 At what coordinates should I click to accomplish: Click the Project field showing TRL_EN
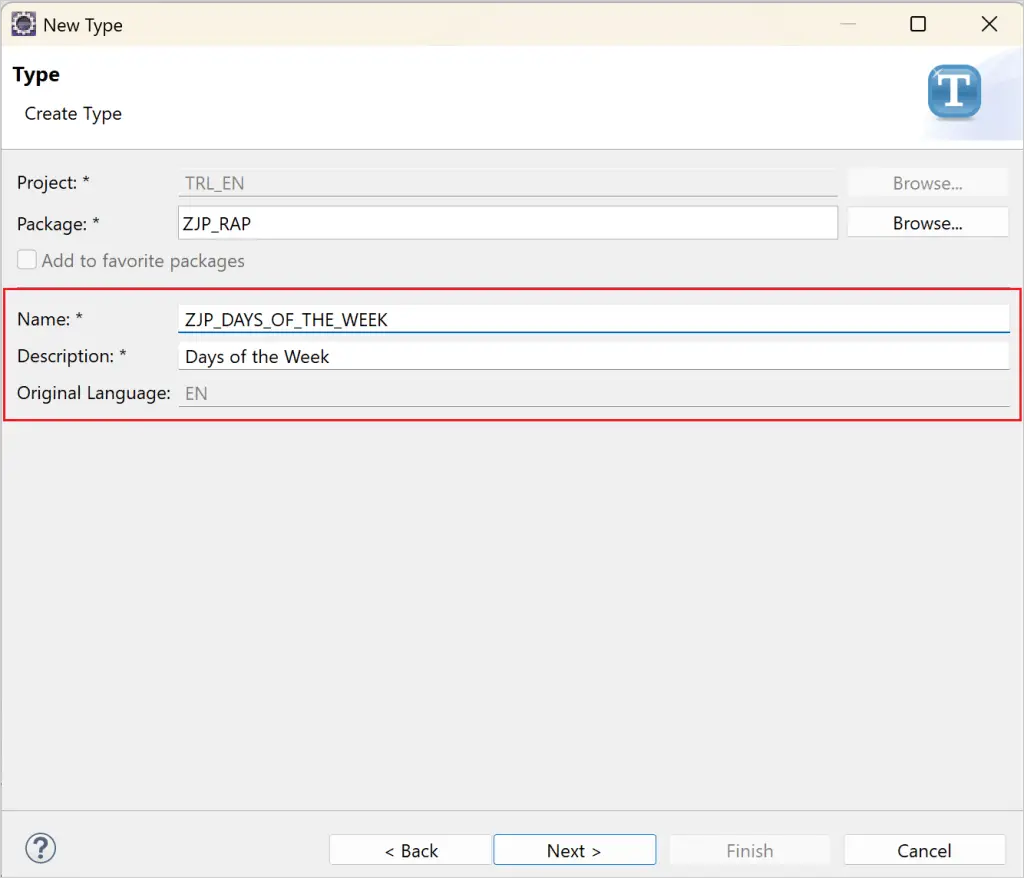tap(507, 183)
